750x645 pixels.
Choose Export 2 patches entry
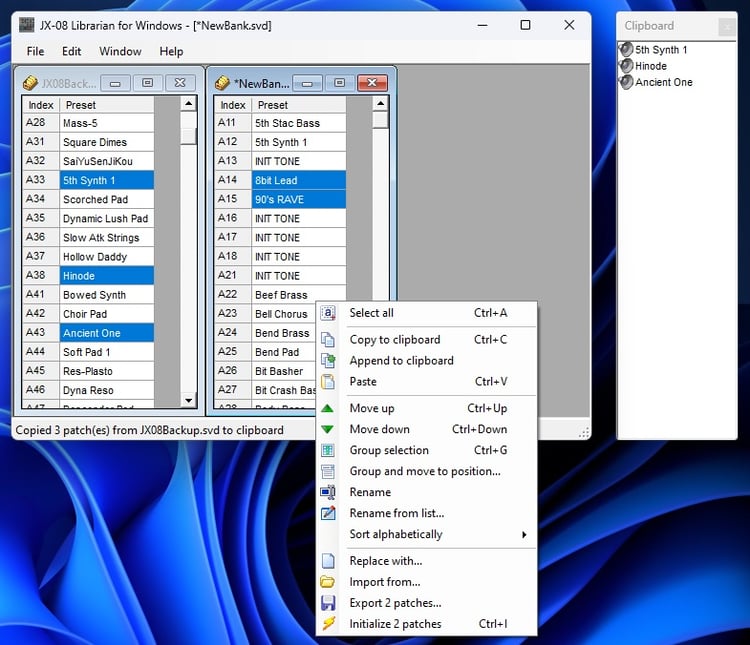[x=427, y=603]
